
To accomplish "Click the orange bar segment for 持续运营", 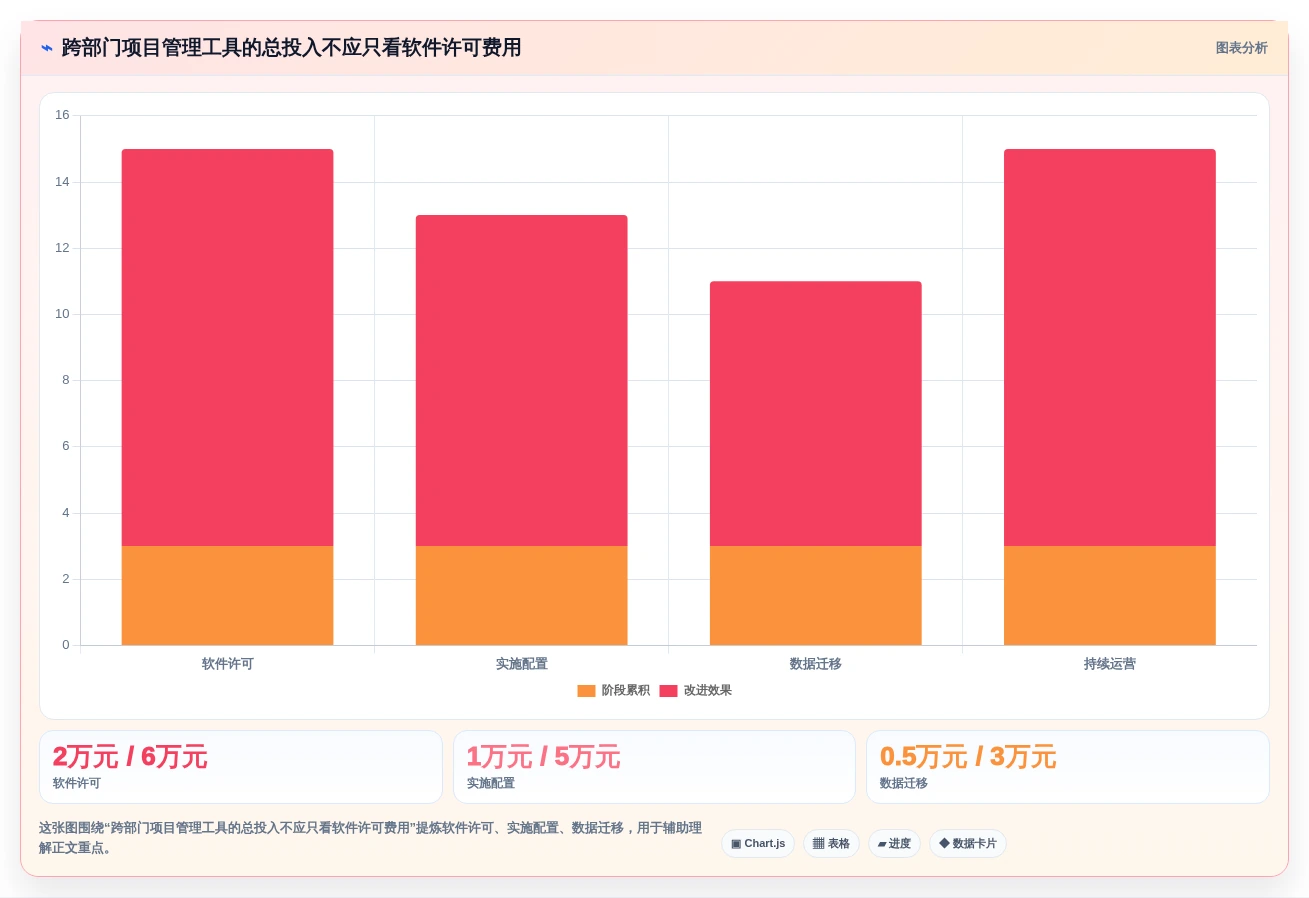I will pyautogui.click(x=1109, y=596).
